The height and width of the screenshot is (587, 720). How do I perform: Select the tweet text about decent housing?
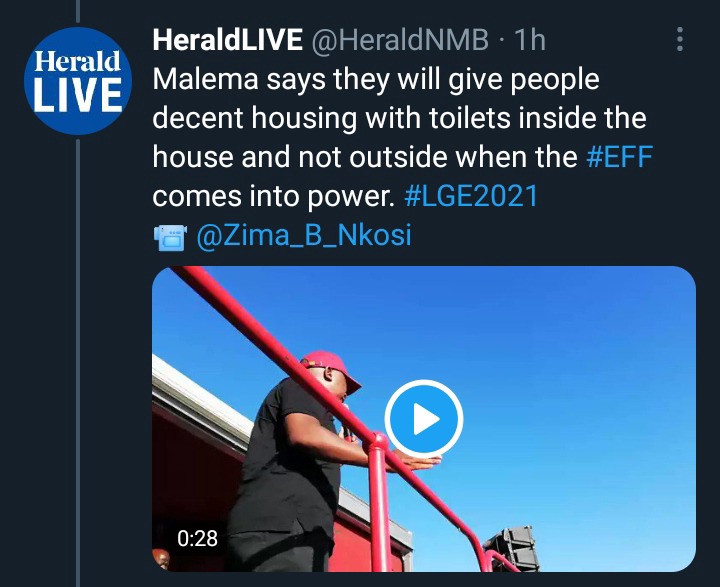pyautogui.click(x=402, y=138)
